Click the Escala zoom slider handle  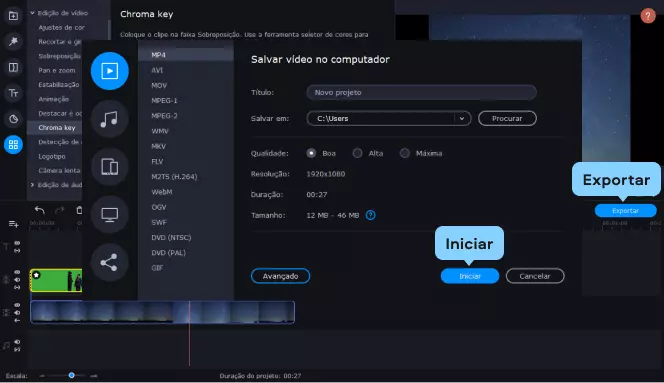coord(72,375)
